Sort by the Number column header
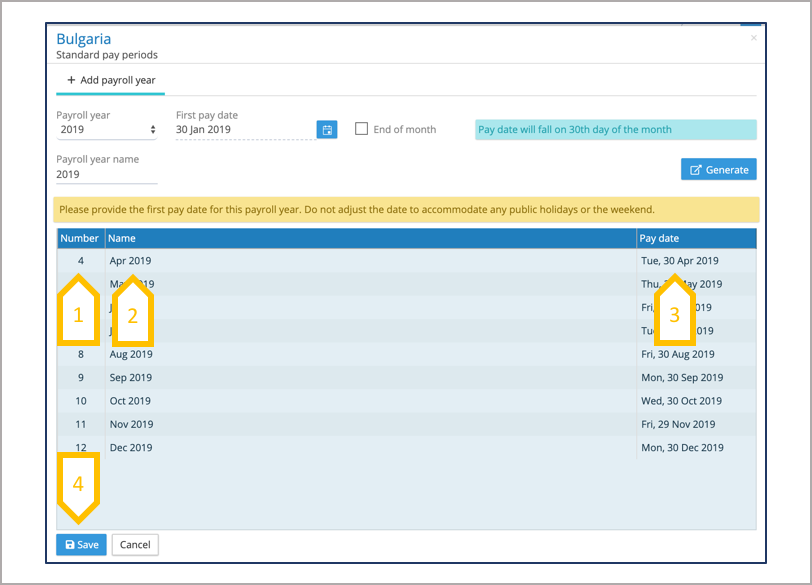Image resolution: width=812 pixels, height=585 pixels. [x=80, y=238]
